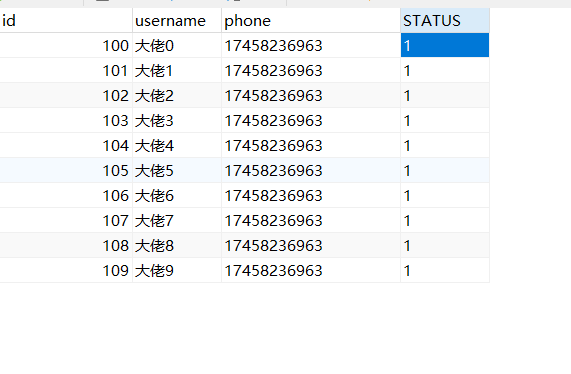Select the username cell 大佬5

click(x=177, y=171)
